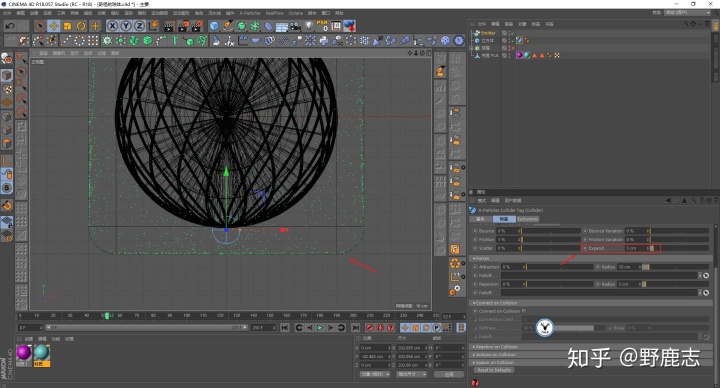Activate the Scale tool
The height and width of the screenshot is (388, 720).
[x=68, y=26]
